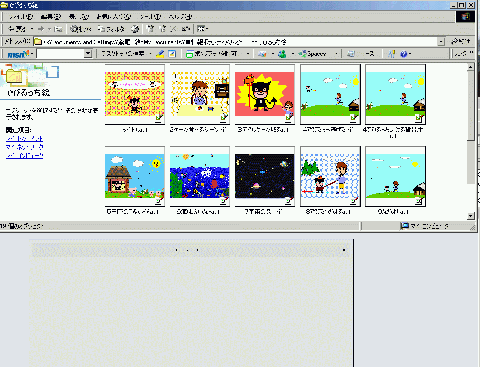Click the MSN Spaces toolbar button
Screen dimensions: 480x367
[x=312, y=54]
